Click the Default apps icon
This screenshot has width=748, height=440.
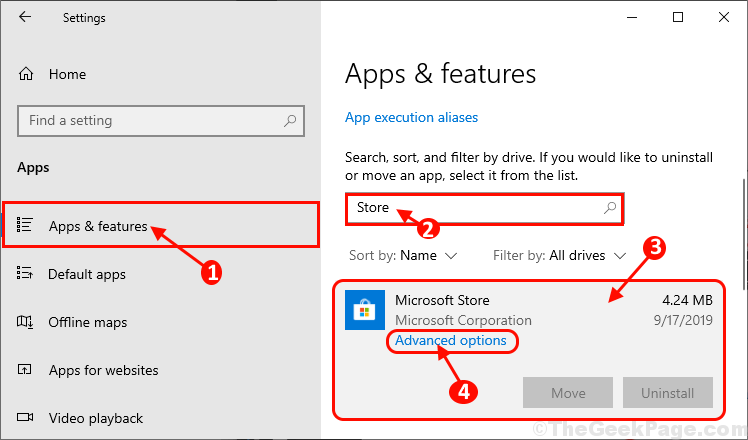click(x=25, y=273)
